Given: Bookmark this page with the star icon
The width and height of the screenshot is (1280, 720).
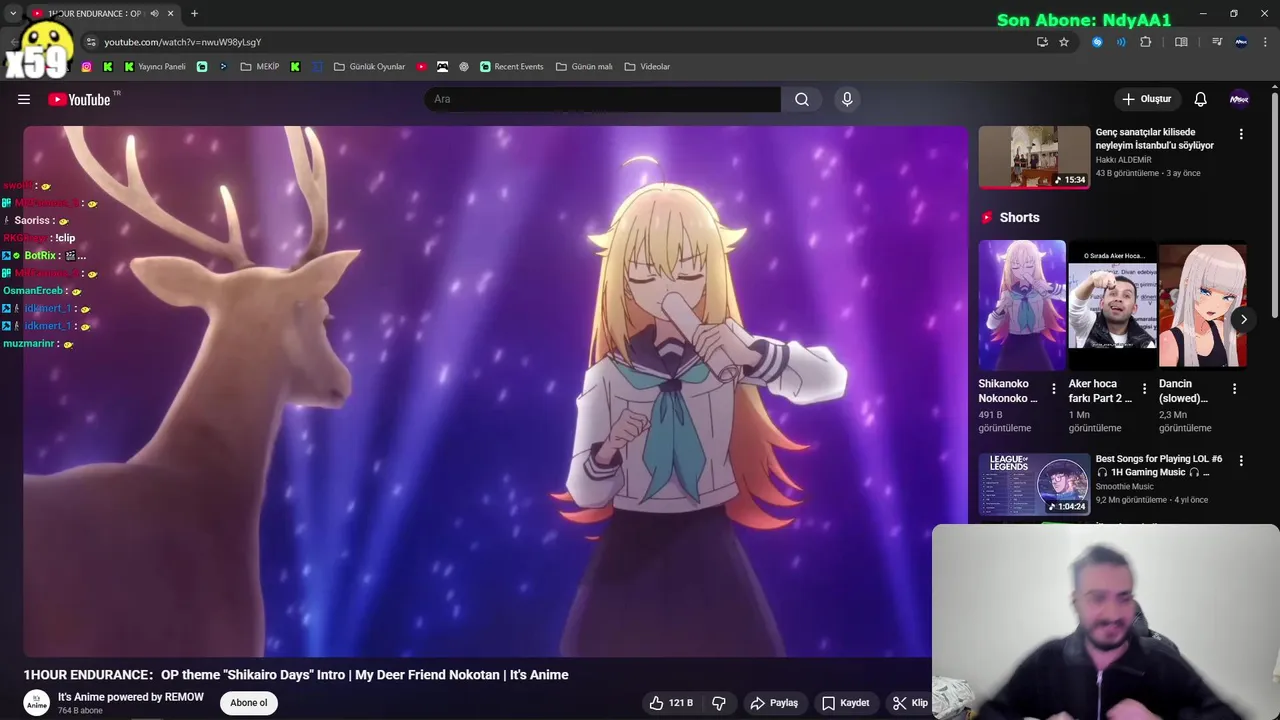Looking at the screenshot, I should click(x=1064, y=42).
